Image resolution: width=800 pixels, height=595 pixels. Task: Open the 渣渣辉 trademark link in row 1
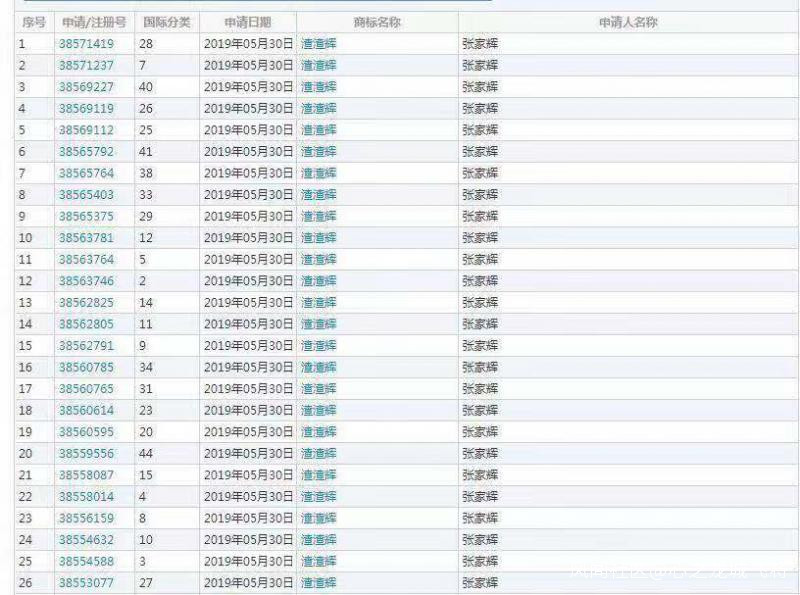click(x=319, y=44)
